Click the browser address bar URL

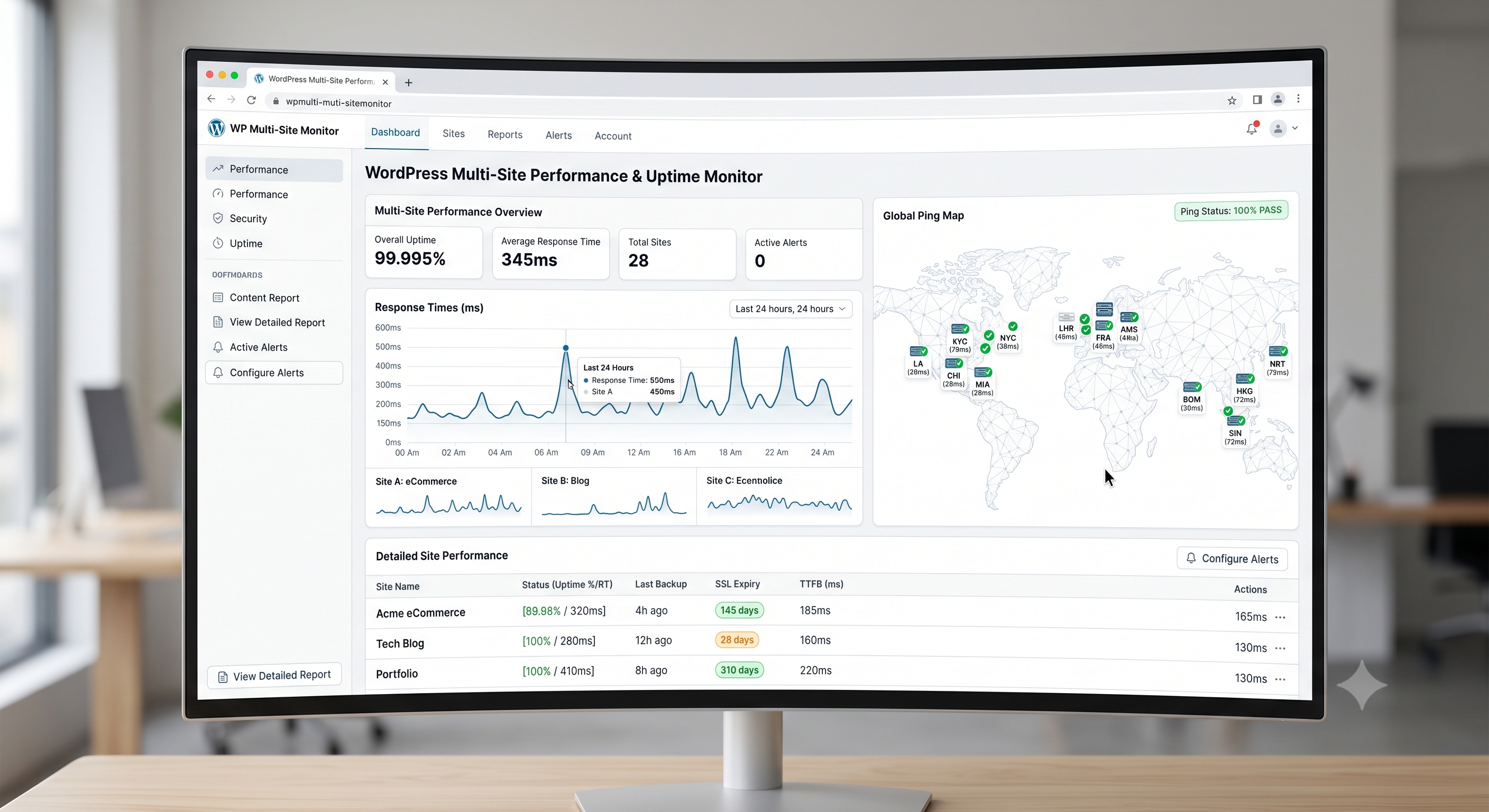[339, 103]
